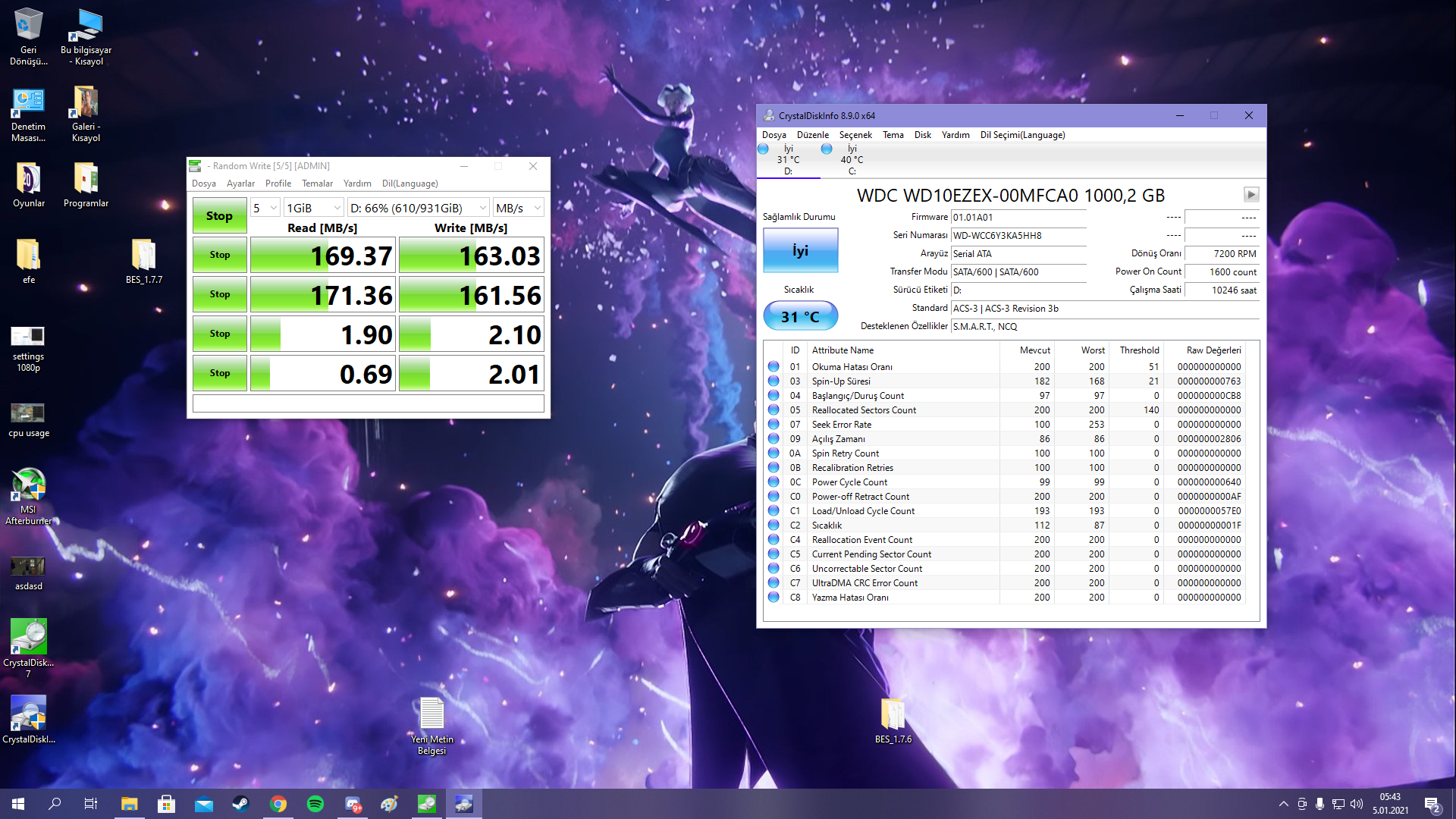Open Dil Seçimi(Language) menu
This screenshot has height=819, width=1456.
pos(1022,135)
